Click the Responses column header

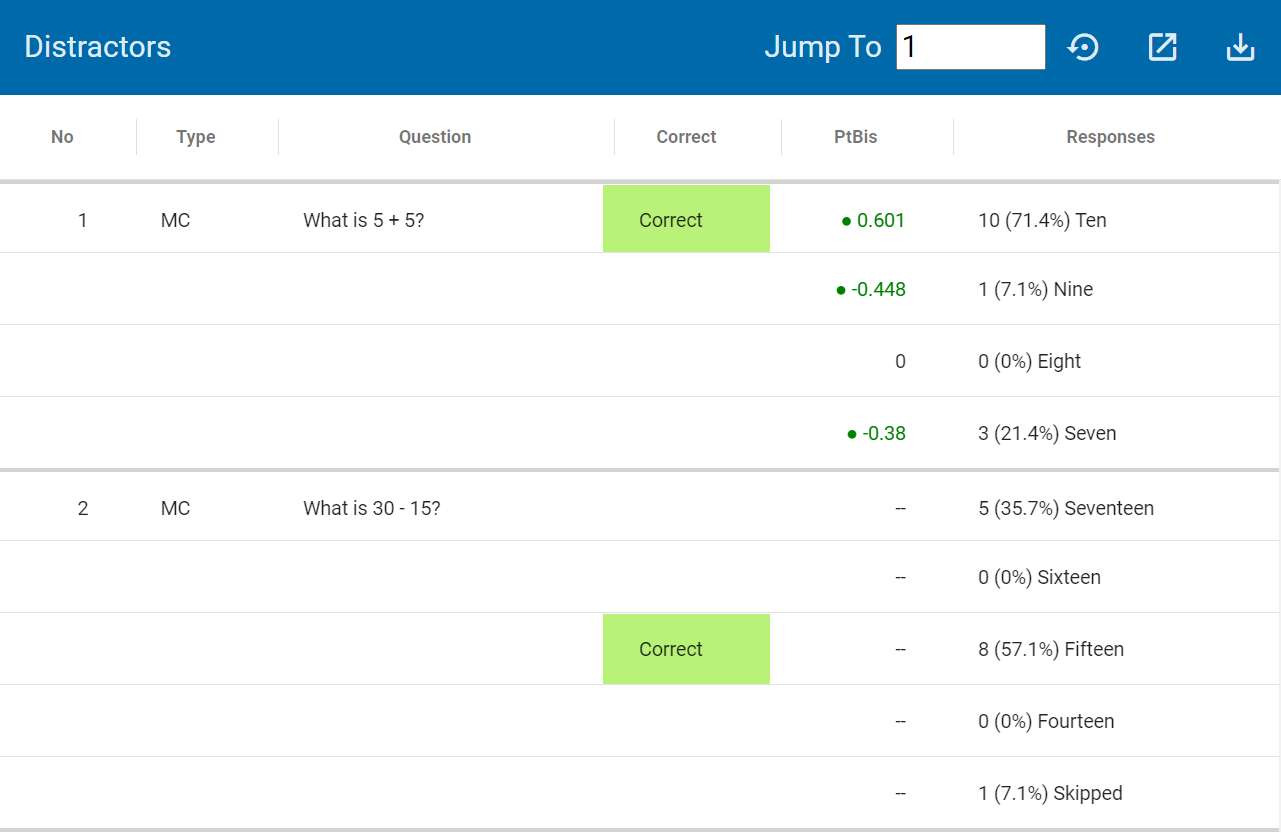pos(1110,137)
